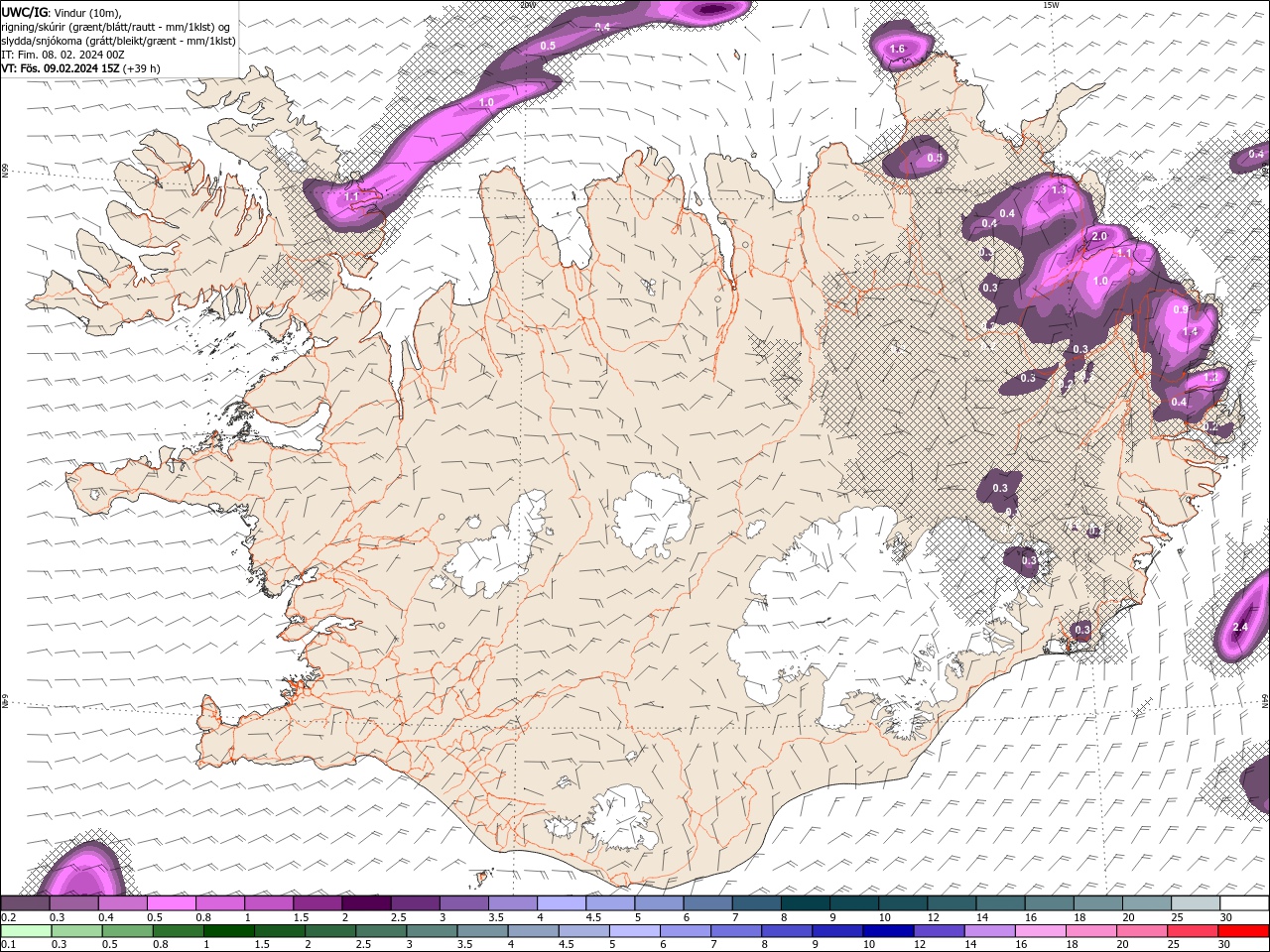Image resolution: width=1270 pixels, height=952 pixels.
Task: Click the '2.4' precipitation value offshore east
Action: click(x=1239, y=628)
